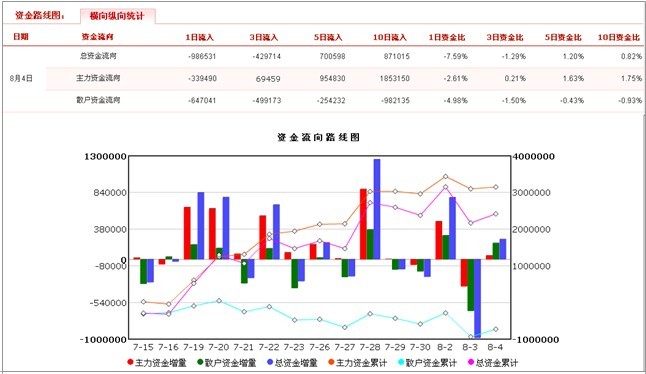Click the 10日流入 column header
Screen dimensions: 646x374
click(x=390, y=37)
